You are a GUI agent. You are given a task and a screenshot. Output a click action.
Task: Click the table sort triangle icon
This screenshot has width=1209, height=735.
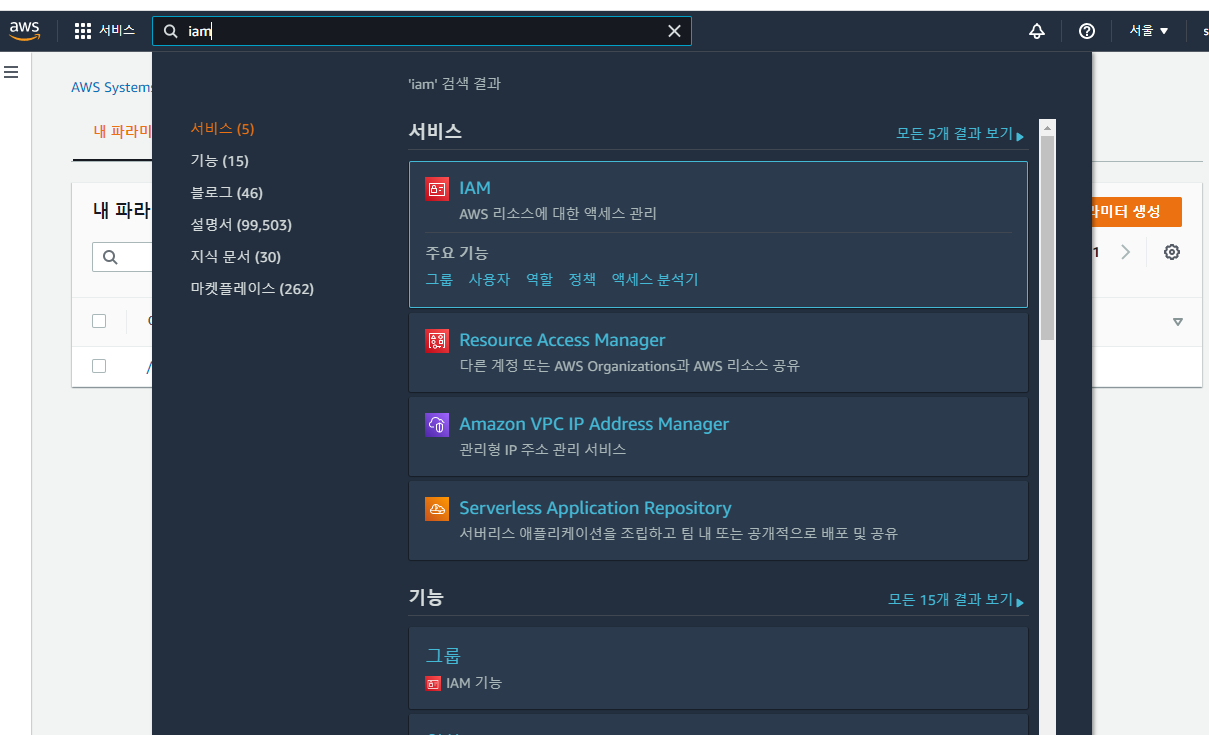point(1177,322)
